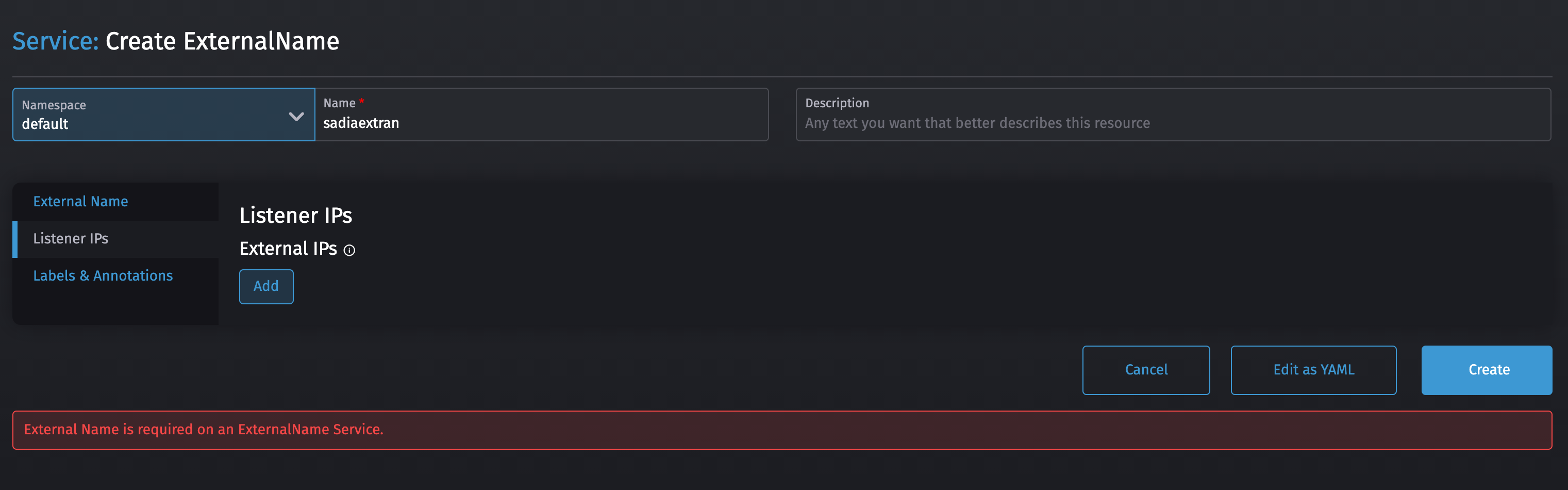The height and width of the screenshot is (490, 1568).
Task: Click Cancel to discard the service
Action: click(1145, 369)
